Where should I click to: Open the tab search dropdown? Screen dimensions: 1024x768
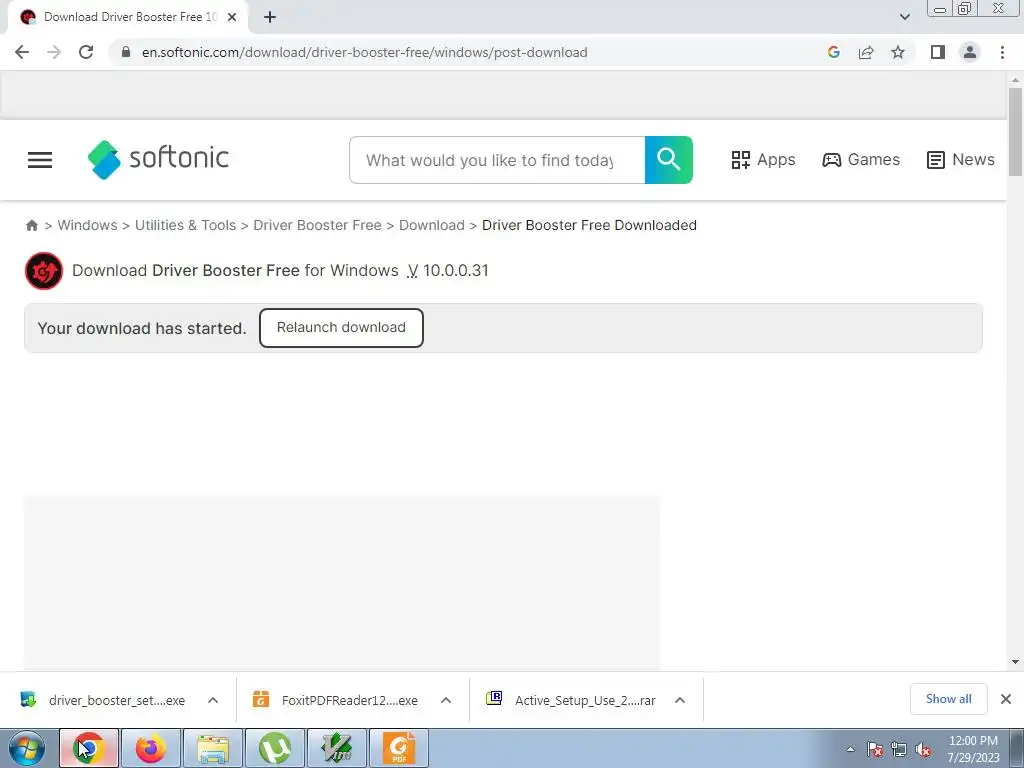pos(904,17)
